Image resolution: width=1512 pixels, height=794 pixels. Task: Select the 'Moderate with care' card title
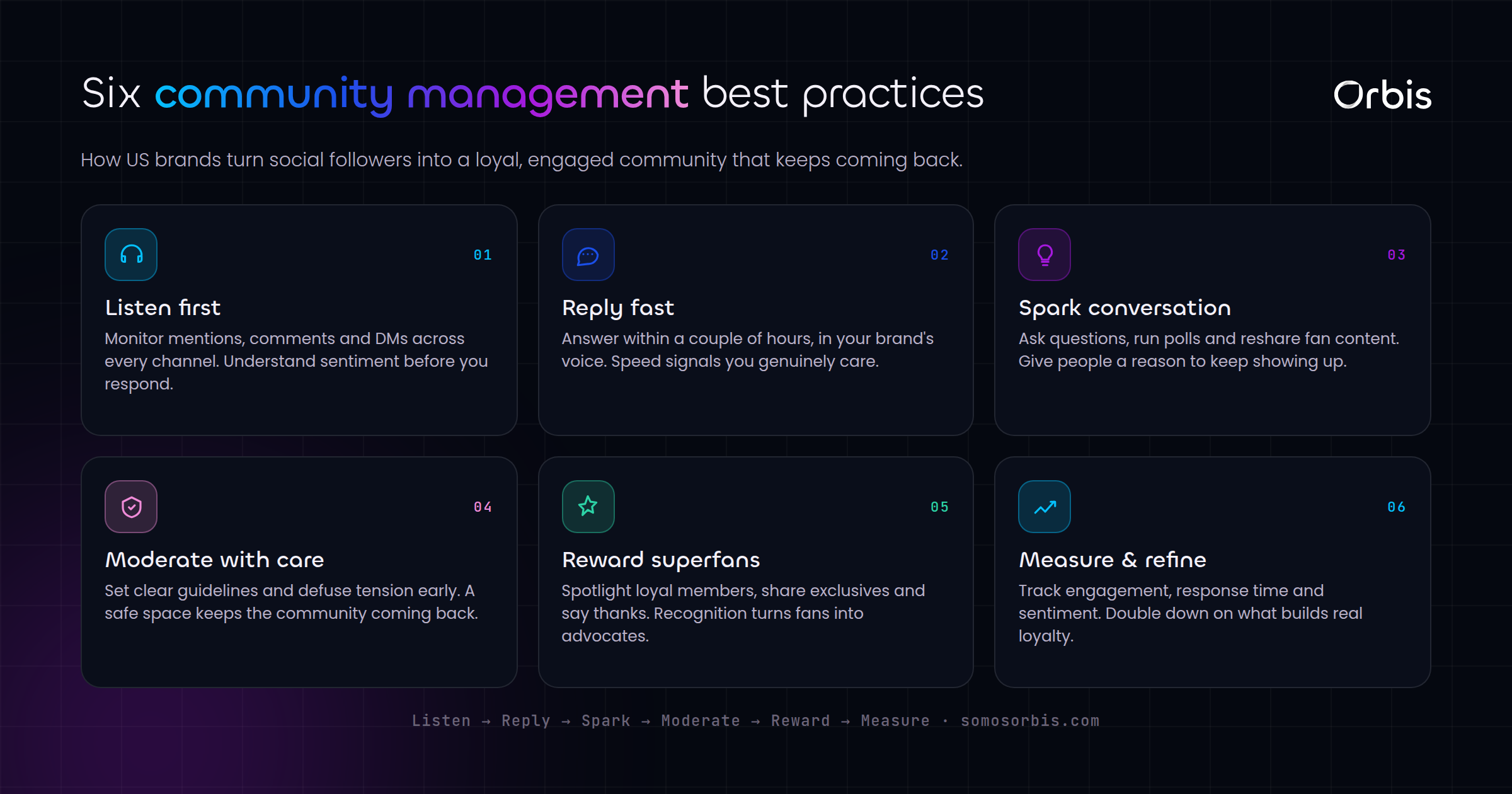coord(214,560)
